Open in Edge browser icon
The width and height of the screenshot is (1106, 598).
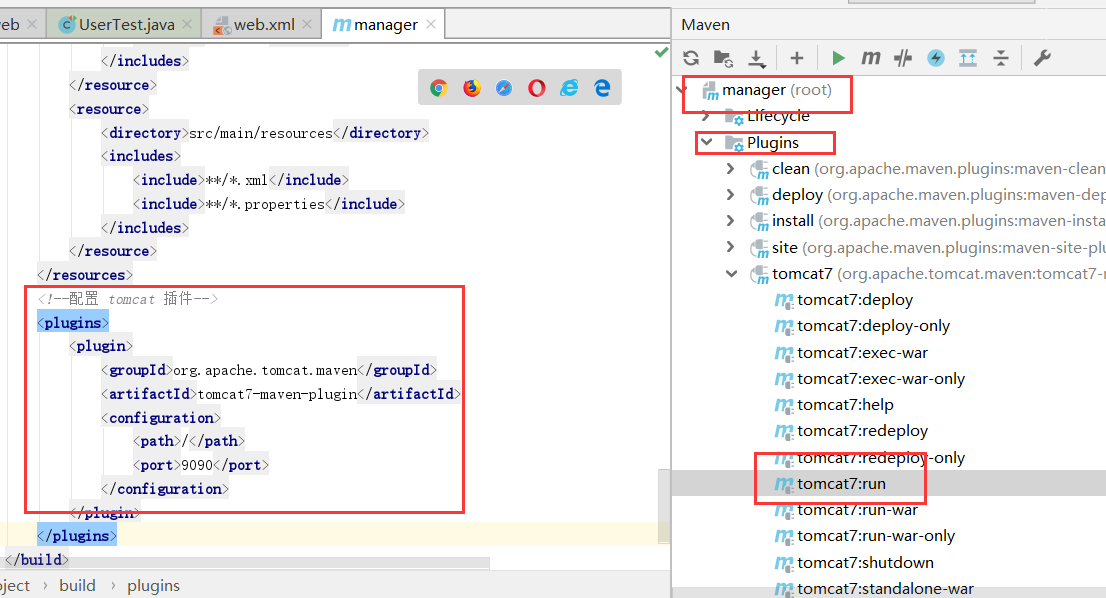click(x=602, y=88)
